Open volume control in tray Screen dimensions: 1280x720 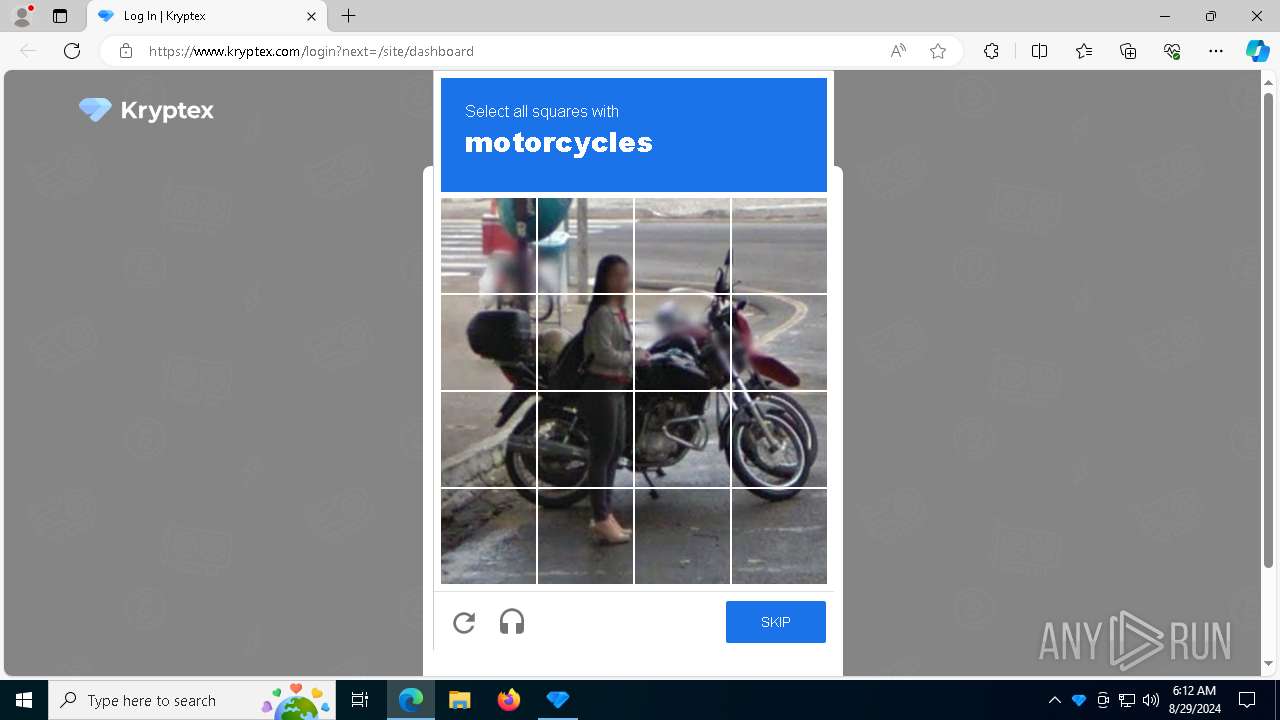(x=1151, y=700)
